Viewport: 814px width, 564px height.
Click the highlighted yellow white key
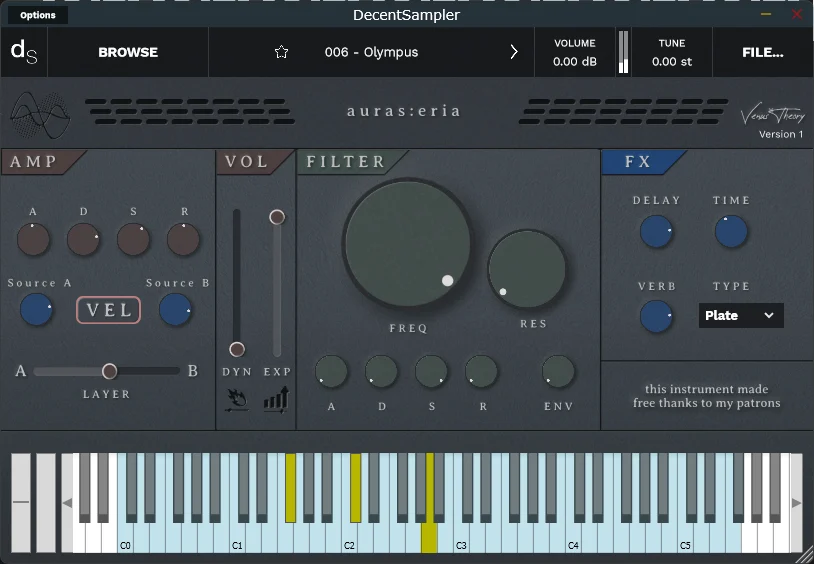point(429,538)
